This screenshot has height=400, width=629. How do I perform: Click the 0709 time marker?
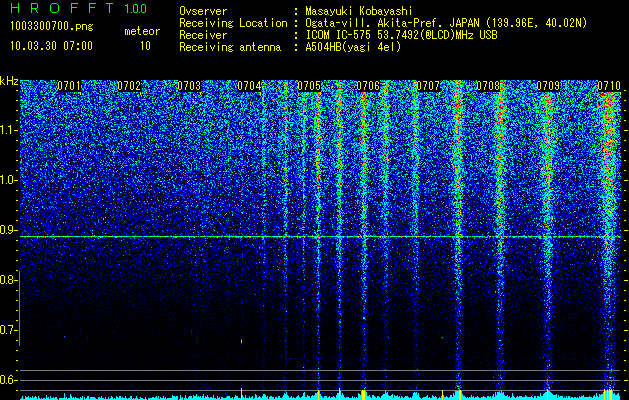coord(548,86)
